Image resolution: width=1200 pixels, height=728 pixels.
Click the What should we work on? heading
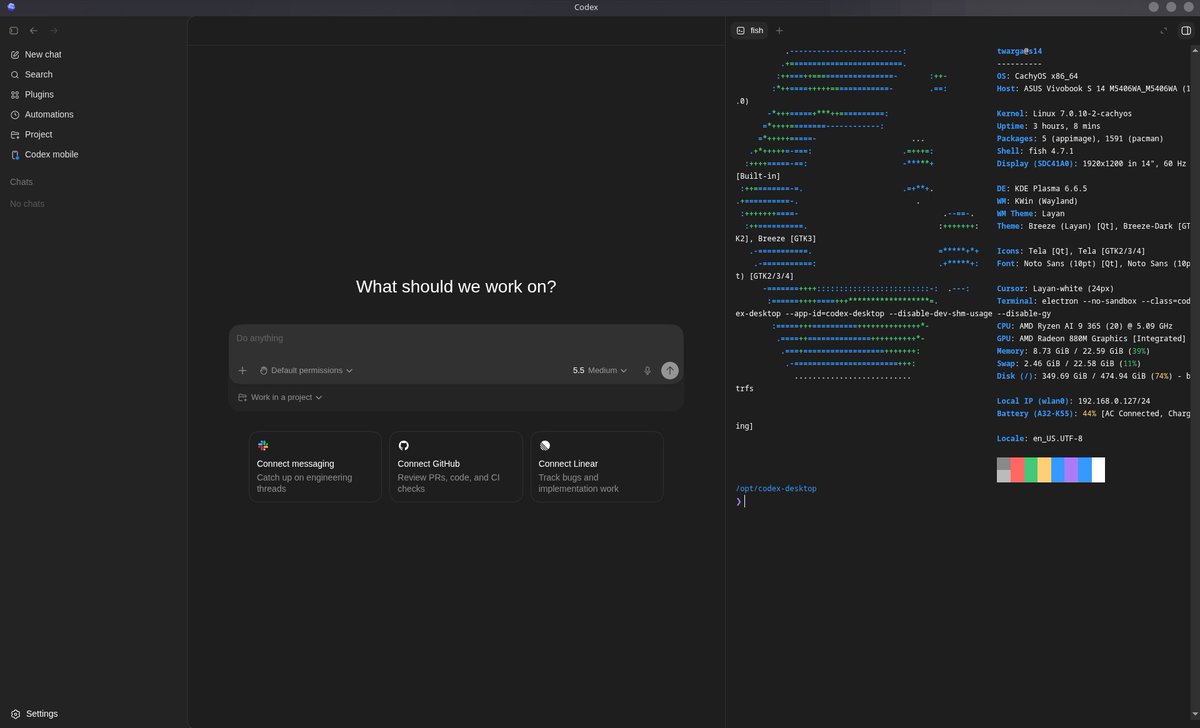pyautogui.click(x=456, y=287)
